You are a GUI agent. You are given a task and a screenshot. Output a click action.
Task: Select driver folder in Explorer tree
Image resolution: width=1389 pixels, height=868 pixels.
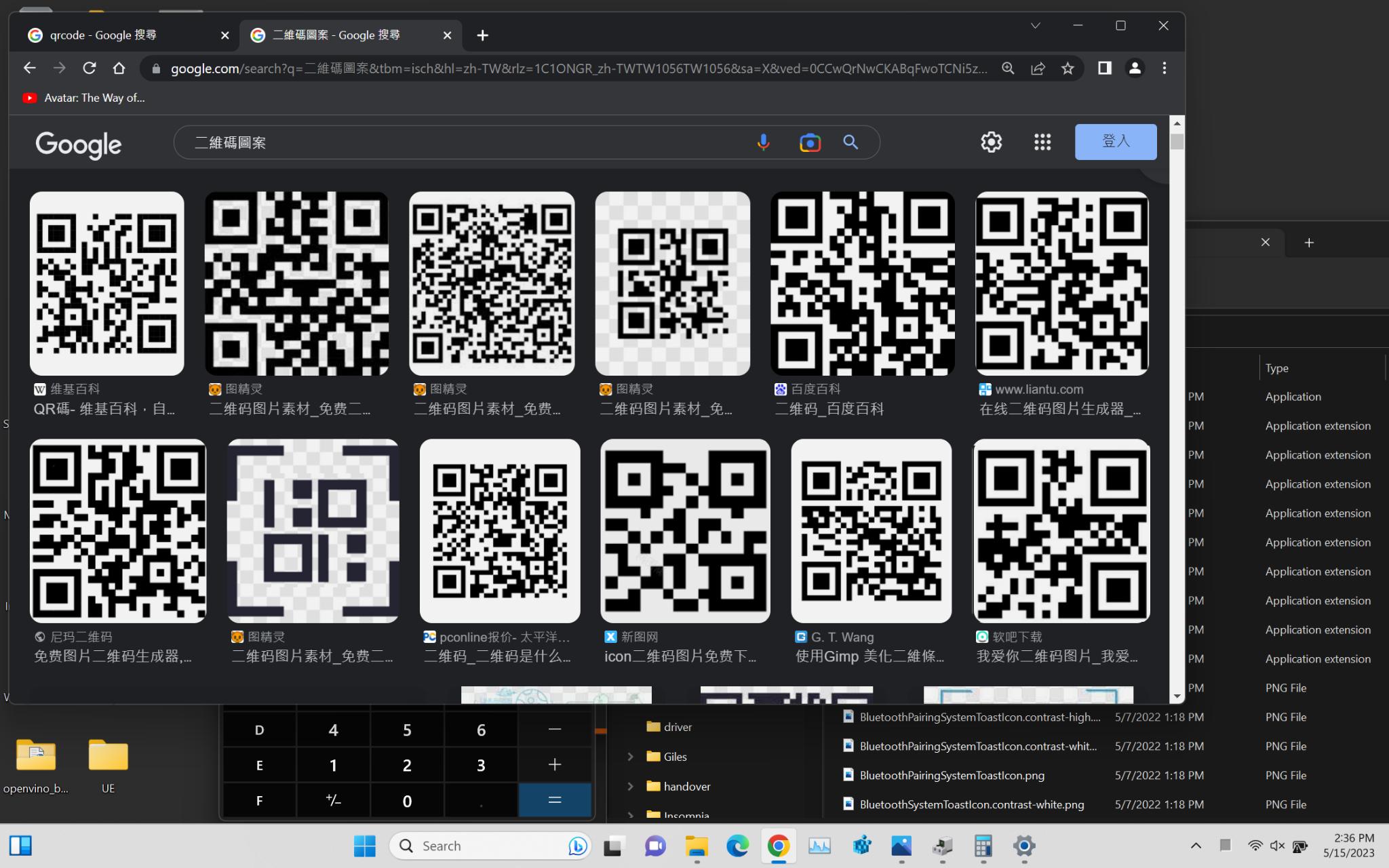tap(669, 727)
